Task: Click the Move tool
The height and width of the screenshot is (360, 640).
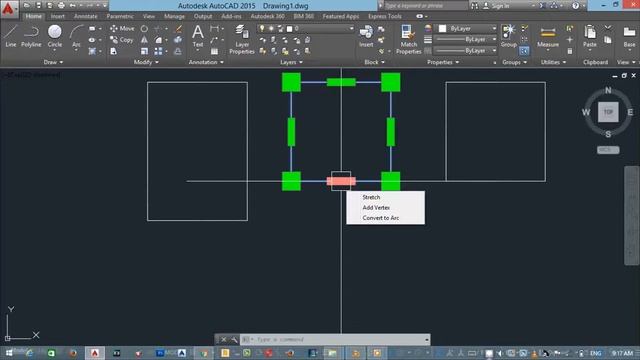Action: 122,29
